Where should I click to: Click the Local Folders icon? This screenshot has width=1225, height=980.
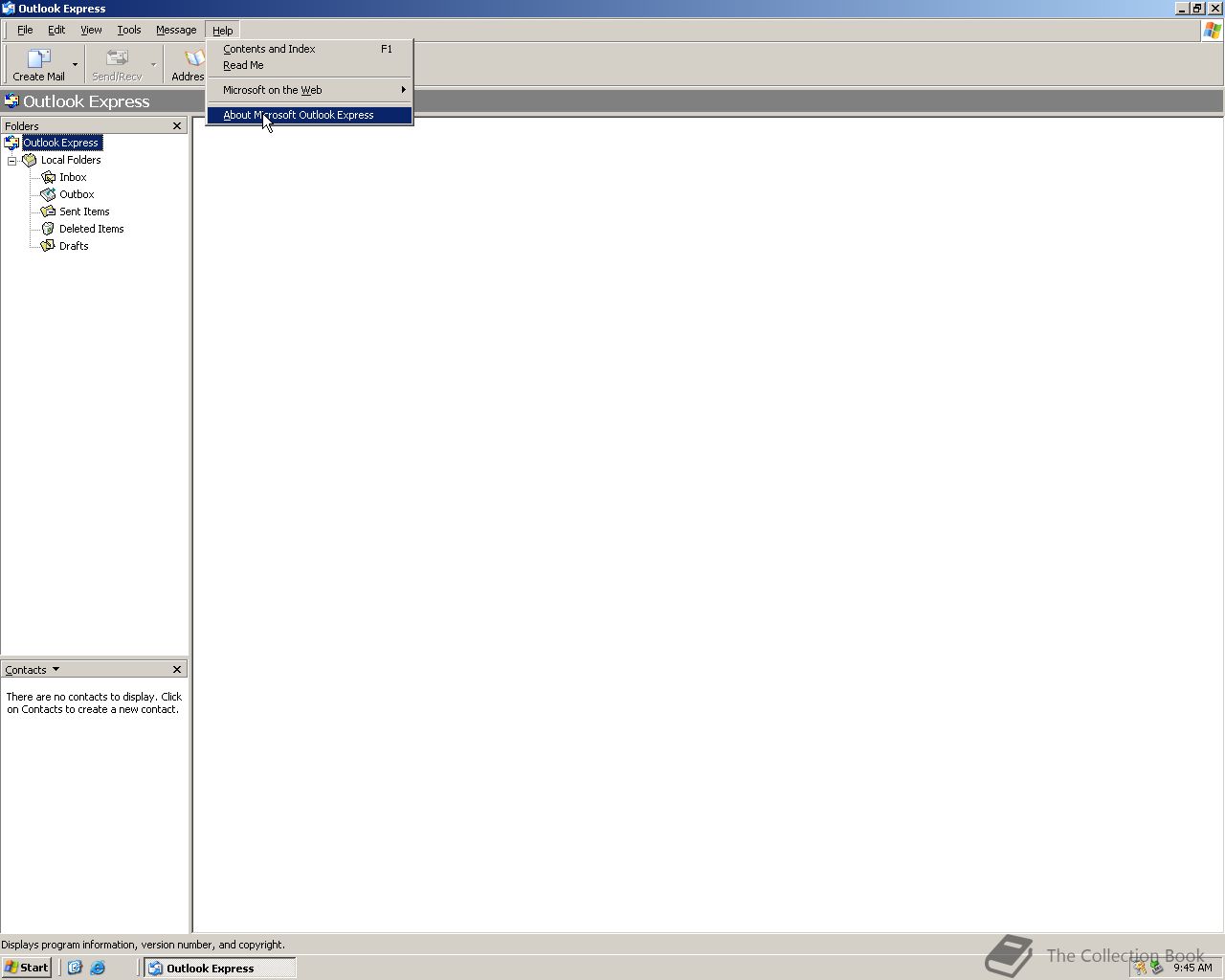click(x=30, y=160)
